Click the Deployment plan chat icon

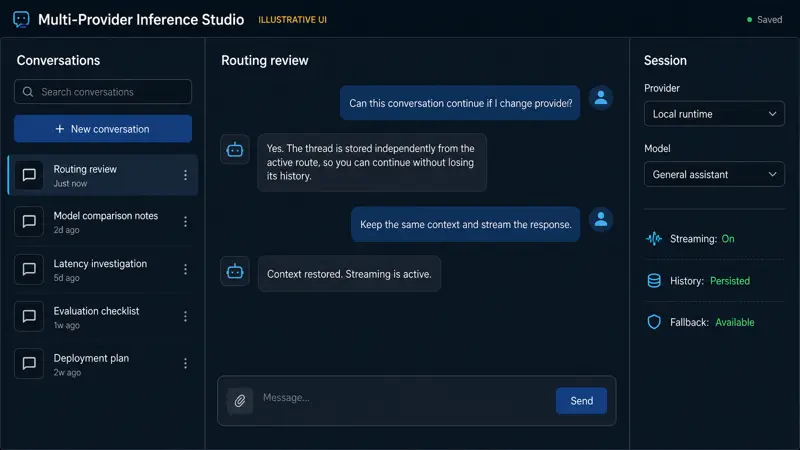tap(29, 363)
